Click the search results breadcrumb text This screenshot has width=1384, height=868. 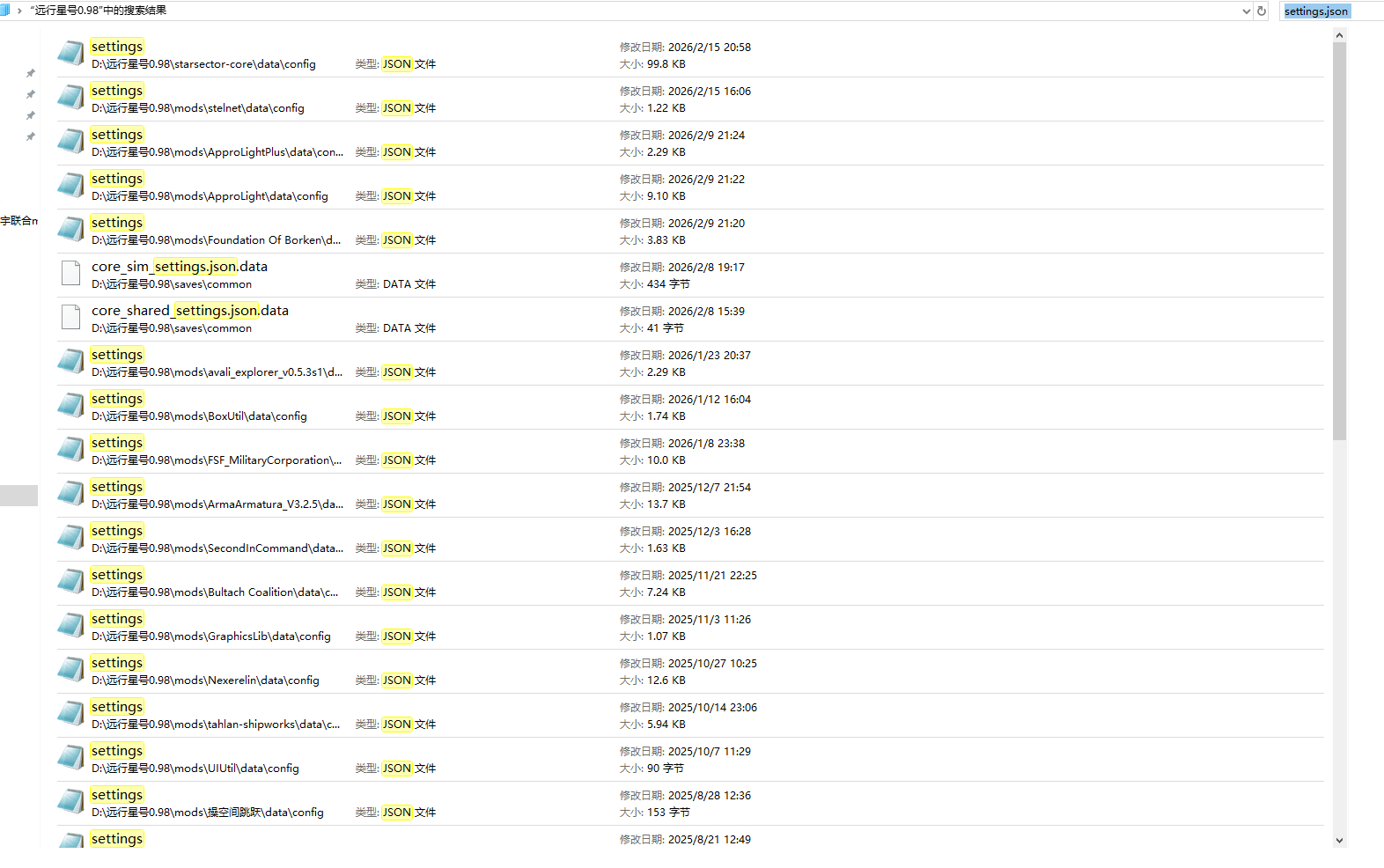tap(99, 11)
